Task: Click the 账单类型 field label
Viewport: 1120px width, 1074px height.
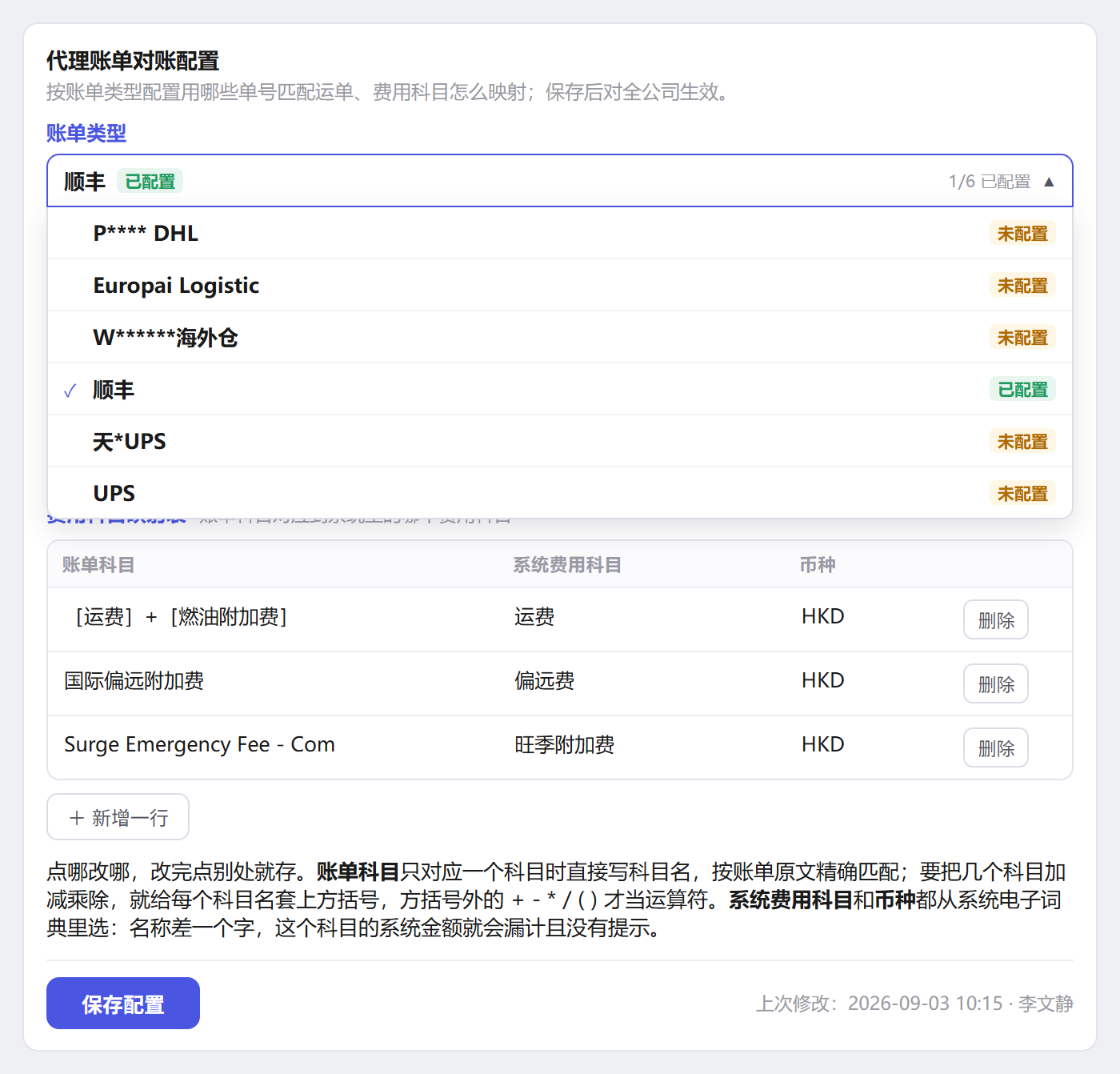Action: pos(86,133)
